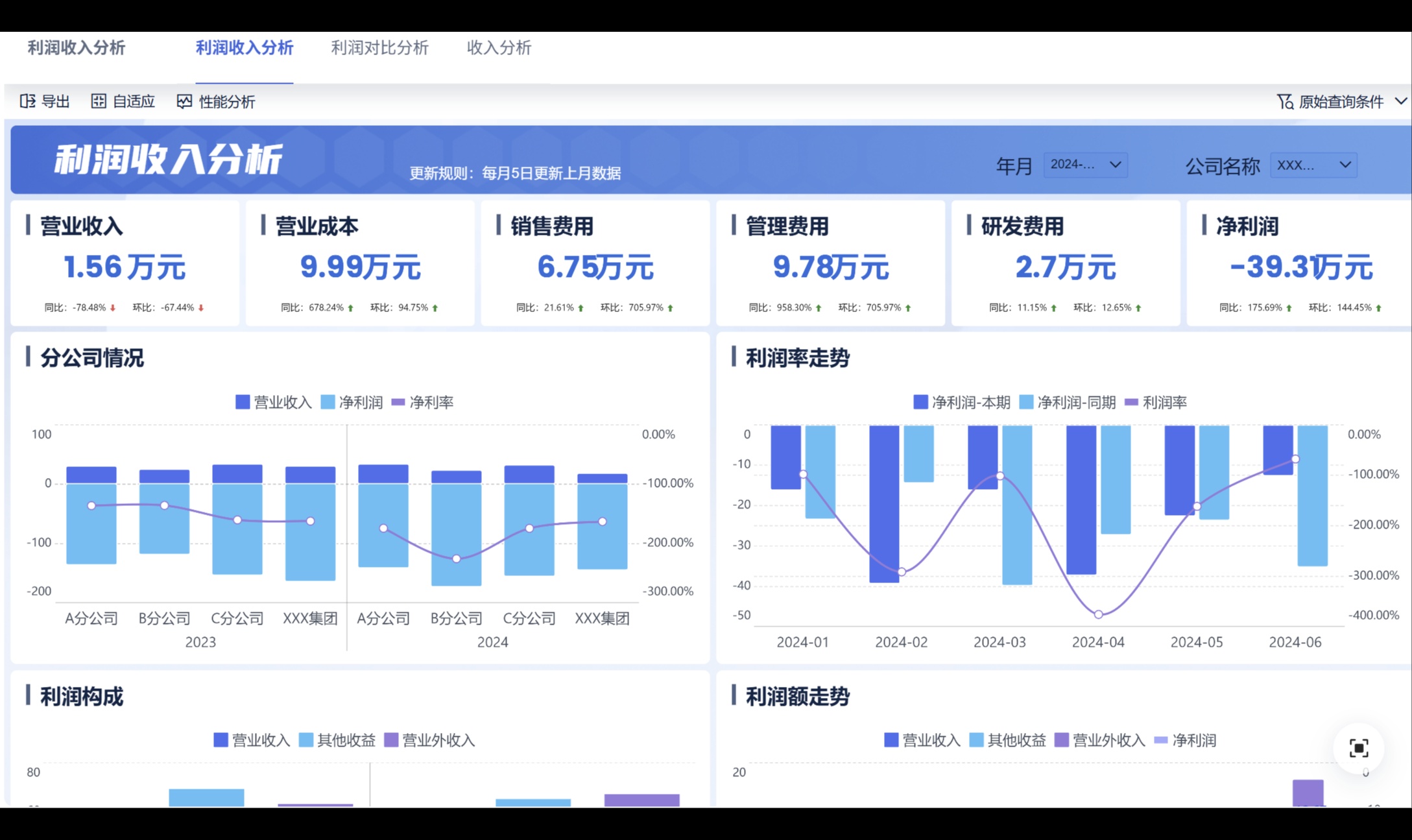The height and width of the screenshot is (840, 1412).
Task: Toggle 利润率 legend in 利润率走势 chart
Action: 1156,402
